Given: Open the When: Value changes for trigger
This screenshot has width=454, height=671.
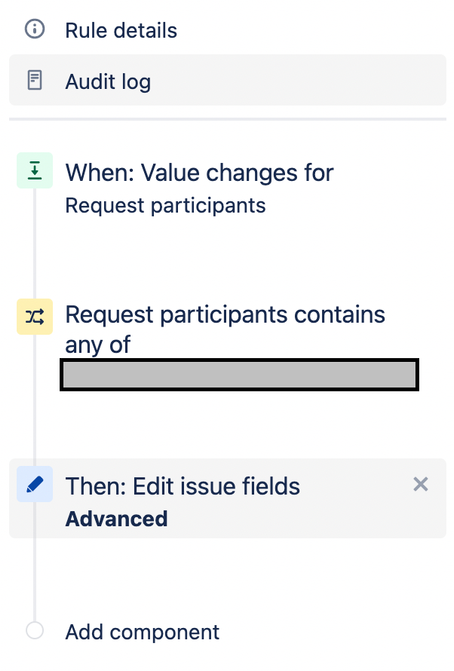Looking at the screenshot, I should click(199, 173).
